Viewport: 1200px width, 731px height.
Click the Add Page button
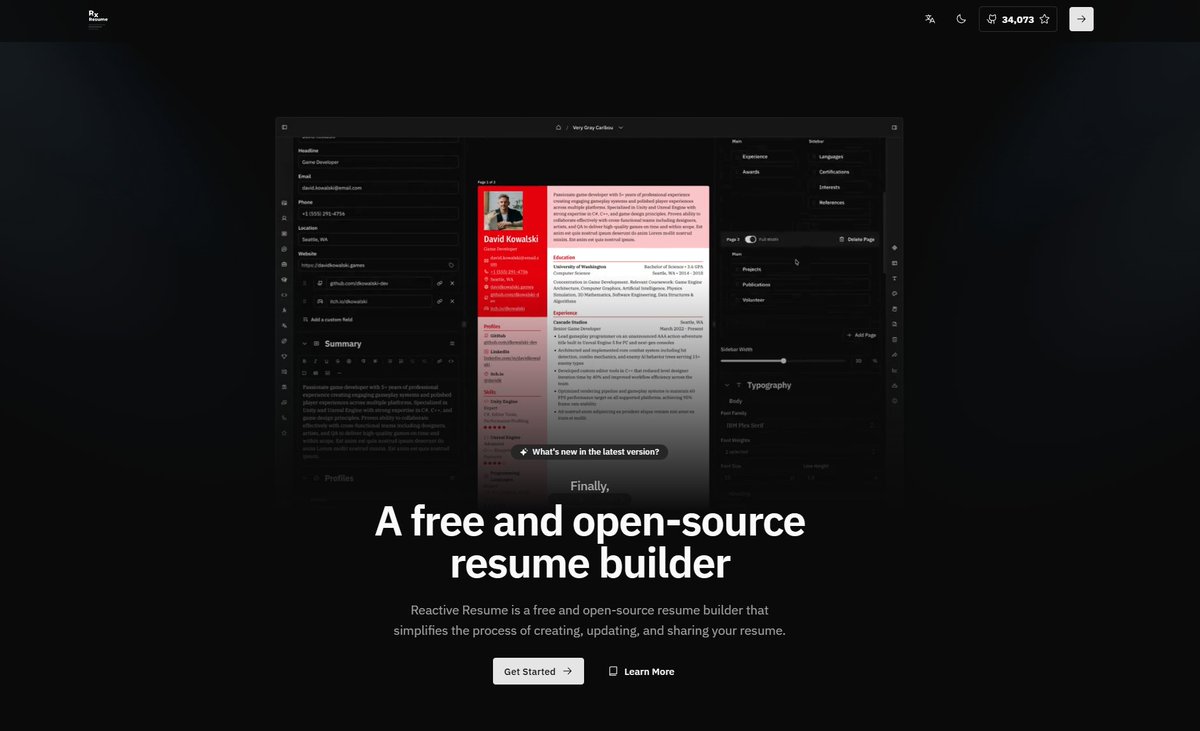coord(861,335)
